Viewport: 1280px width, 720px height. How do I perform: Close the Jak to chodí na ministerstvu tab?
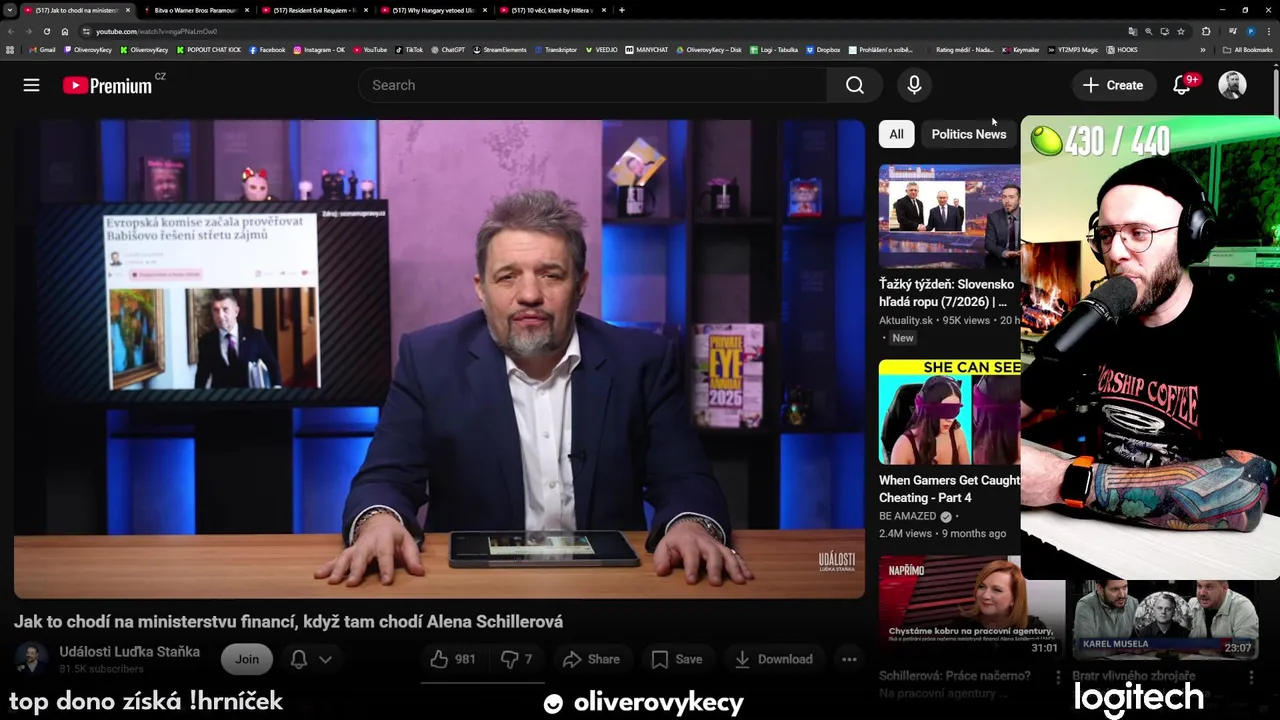pyautogui.click(x=127, y=10)
